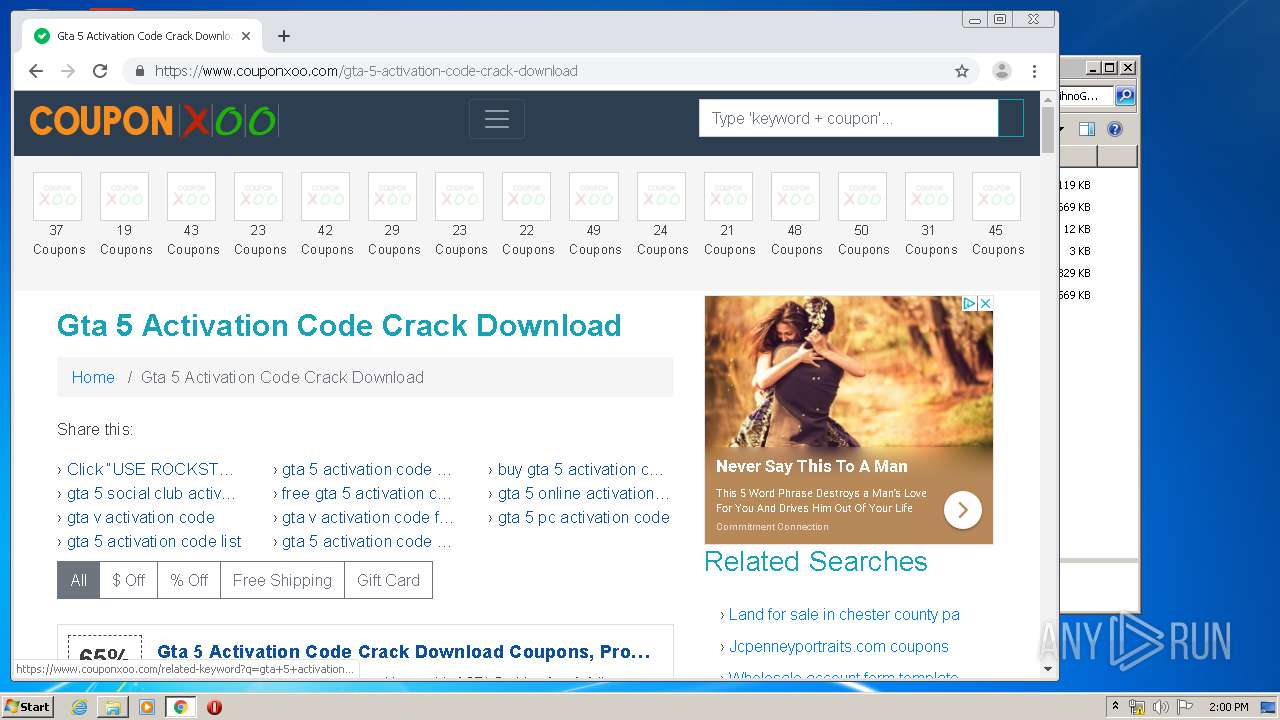1280x720 pixels.
Task: Open the AdChoices triangle icon on the ad
Action: [969, 303]
